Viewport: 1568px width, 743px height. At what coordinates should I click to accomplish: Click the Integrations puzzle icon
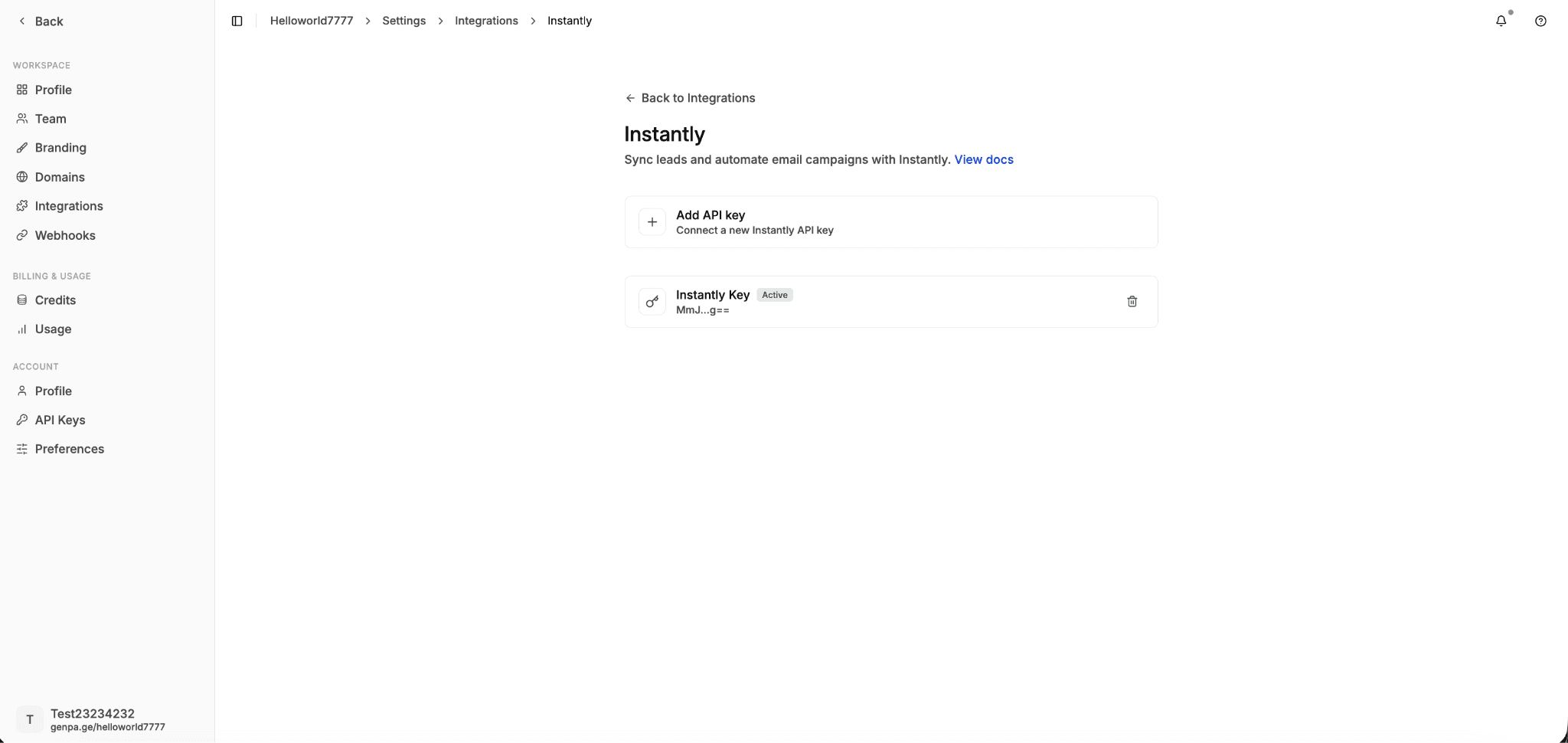point(22,206)
